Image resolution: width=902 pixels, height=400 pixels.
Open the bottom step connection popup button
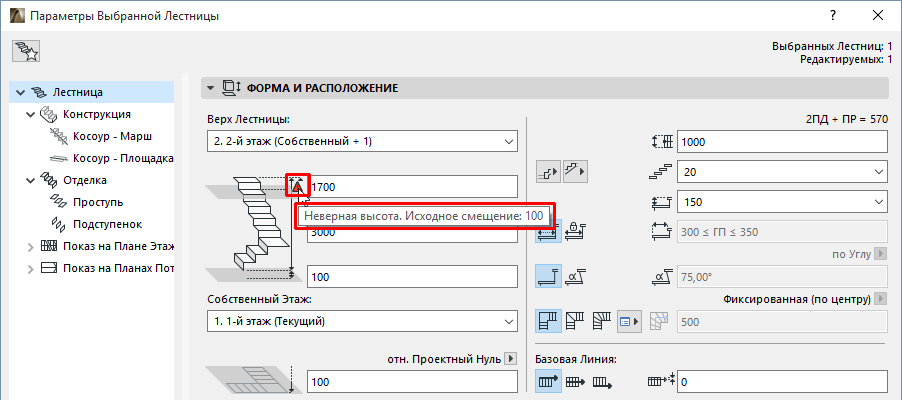(548, 171)
